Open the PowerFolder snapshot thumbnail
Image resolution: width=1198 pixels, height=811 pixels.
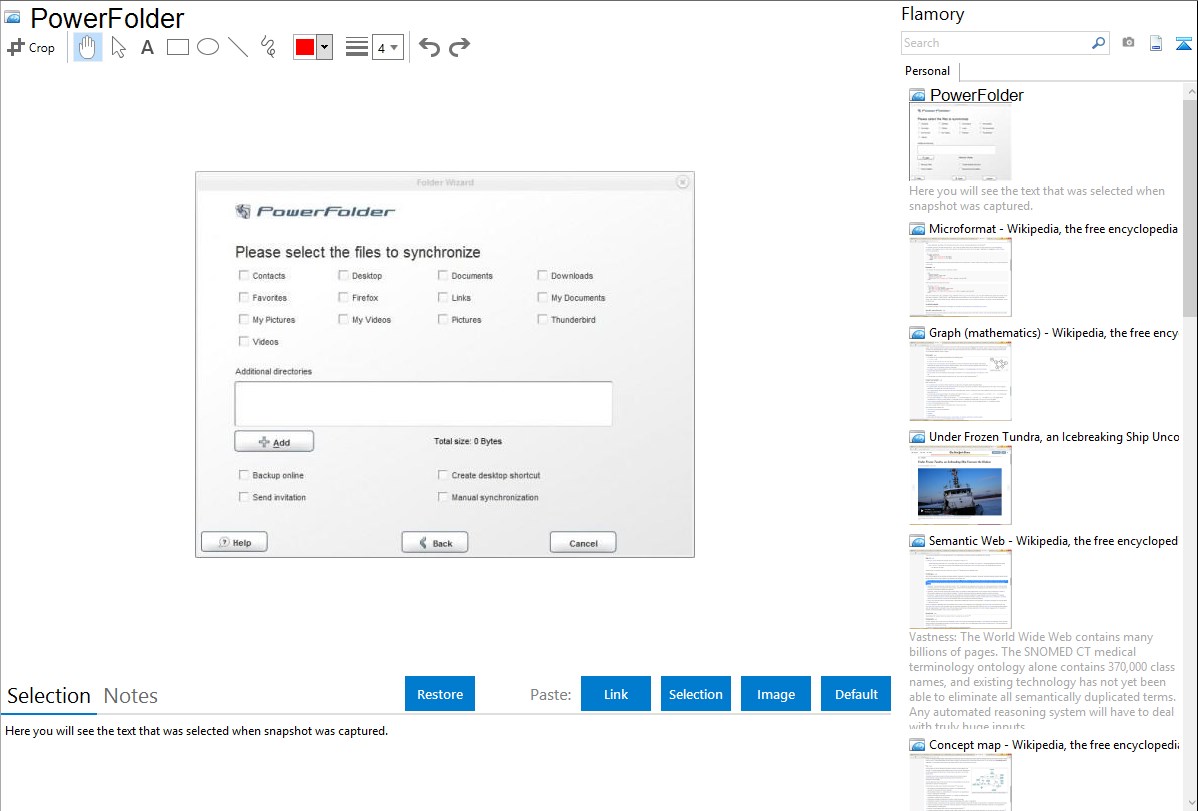(x=960, y=142)
